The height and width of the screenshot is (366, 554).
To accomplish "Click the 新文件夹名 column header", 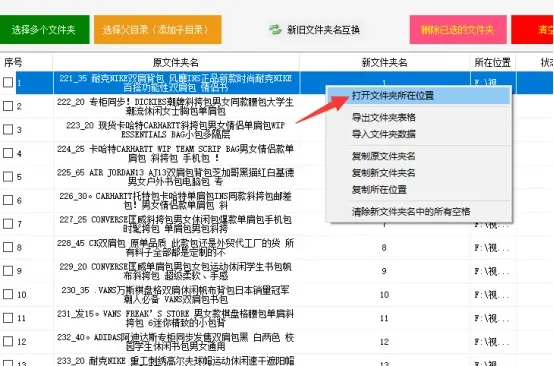I will [x=384, y=63].
